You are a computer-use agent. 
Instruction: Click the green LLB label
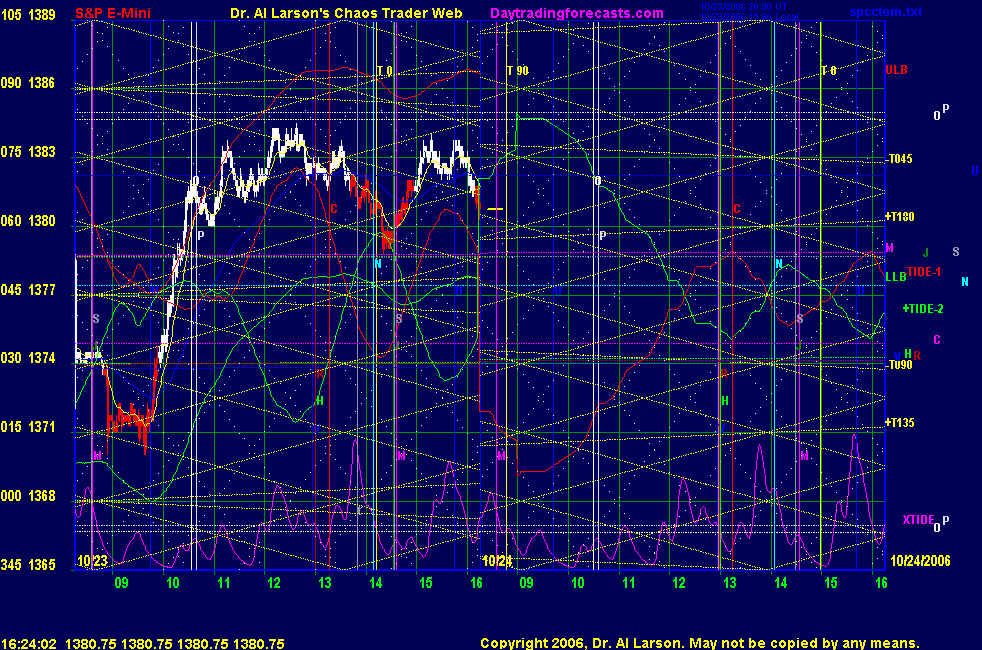pyautogui.click(x=896, y=277)
